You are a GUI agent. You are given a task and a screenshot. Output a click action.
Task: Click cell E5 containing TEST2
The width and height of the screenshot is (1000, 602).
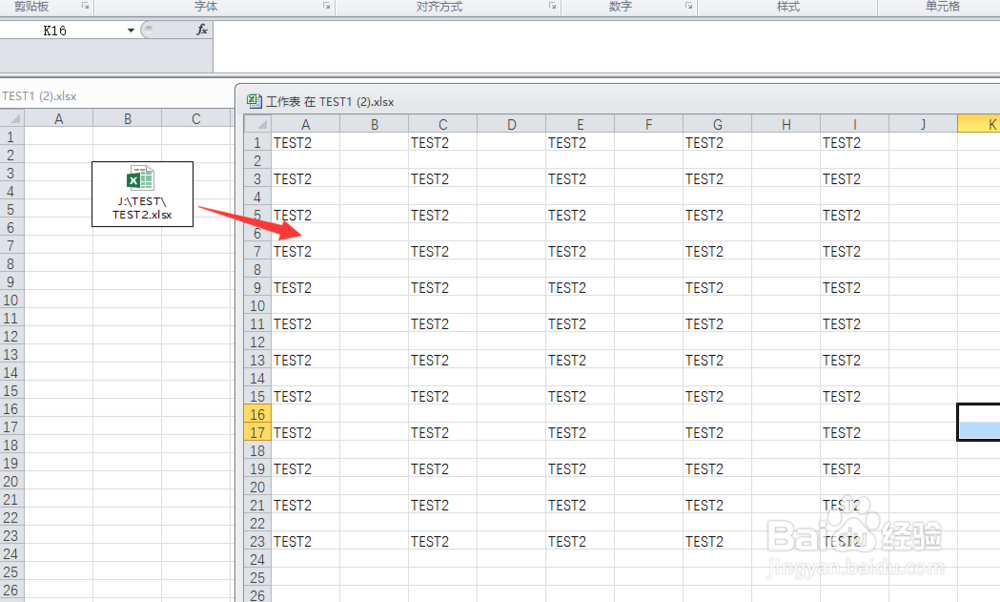(x=580, y=216)
